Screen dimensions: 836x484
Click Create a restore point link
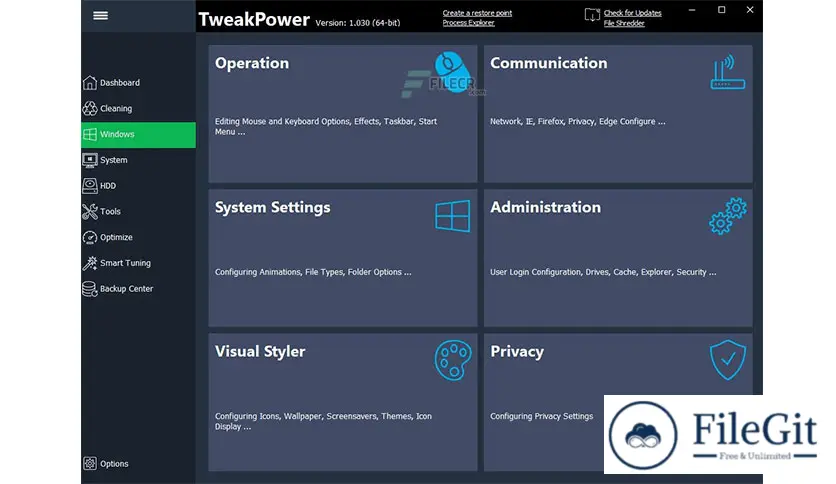pos(477,13)
